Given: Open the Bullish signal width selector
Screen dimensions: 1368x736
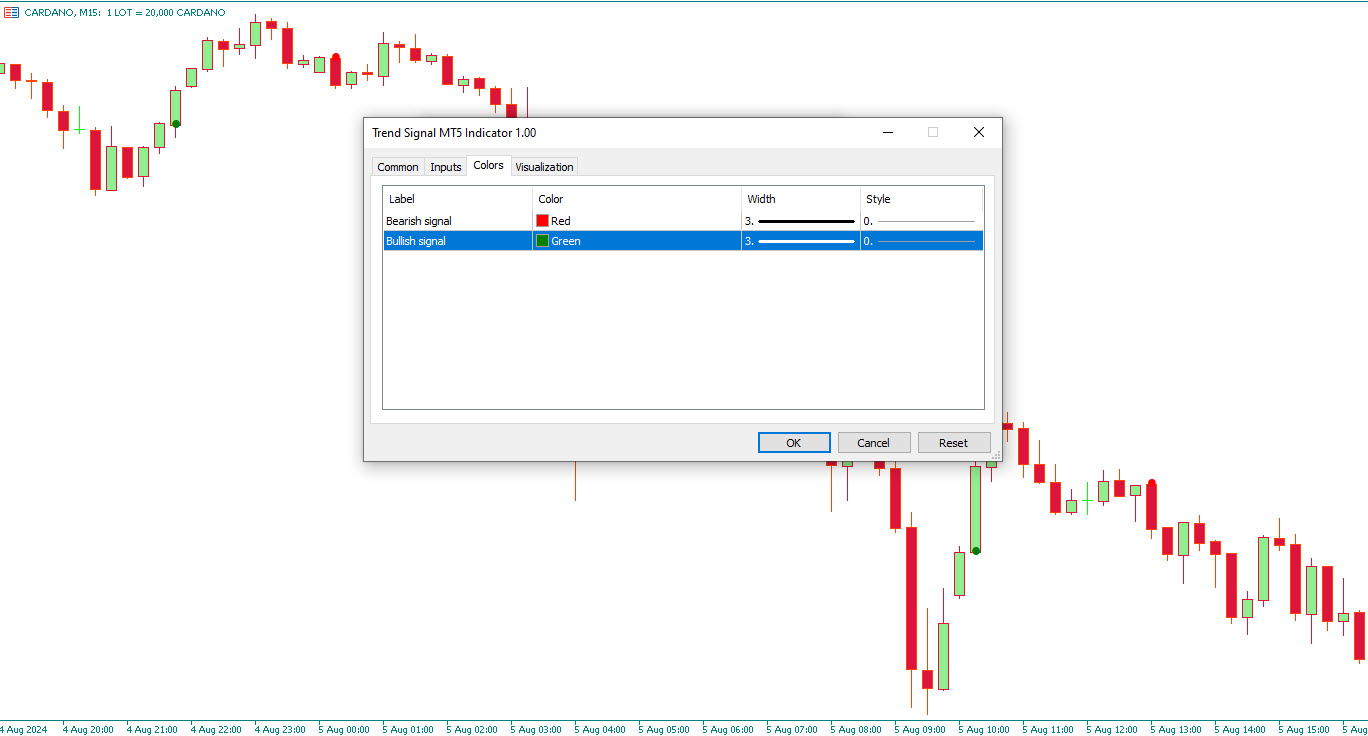Looking at the screenshot, I should tap(800, 241).
